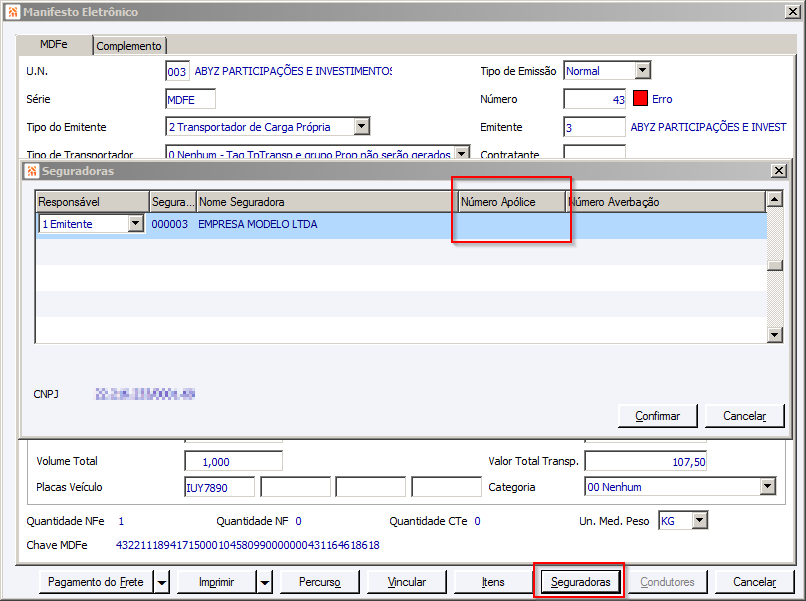The width and height of the screenshot is (806, 601).
Task: Click the second Placas Veículo field
Action: click(295, 487)
